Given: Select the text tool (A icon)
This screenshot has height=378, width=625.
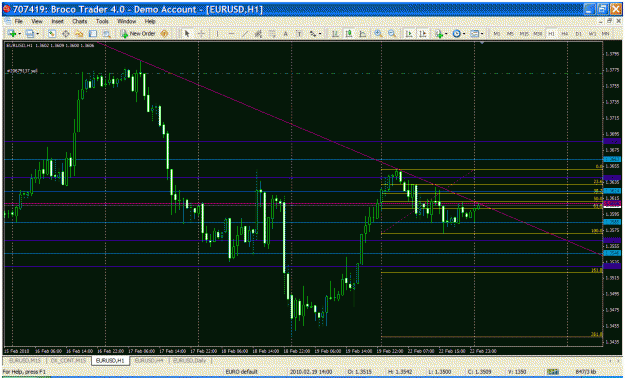Looking at the screenshot, I should point(285,34).
